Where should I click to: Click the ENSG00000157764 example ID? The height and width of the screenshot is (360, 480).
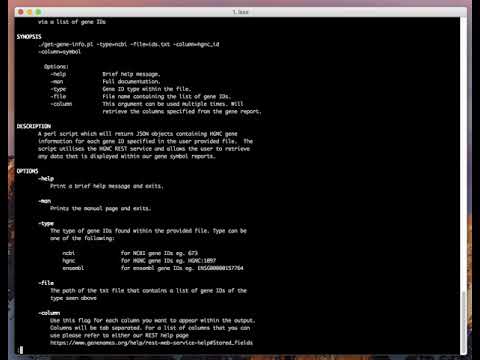click(220, 268)
